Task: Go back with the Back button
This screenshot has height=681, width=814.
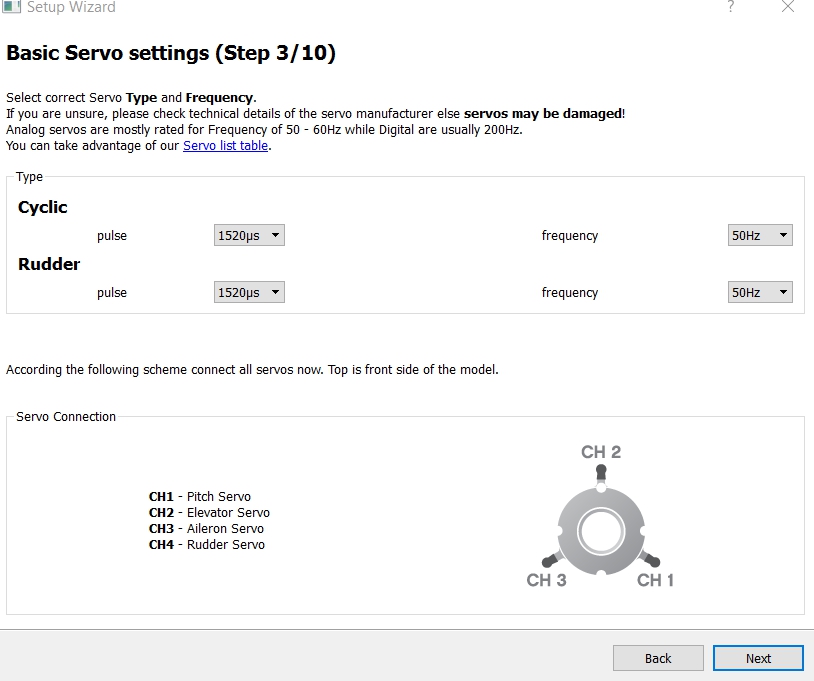Action: coord(658,658)
